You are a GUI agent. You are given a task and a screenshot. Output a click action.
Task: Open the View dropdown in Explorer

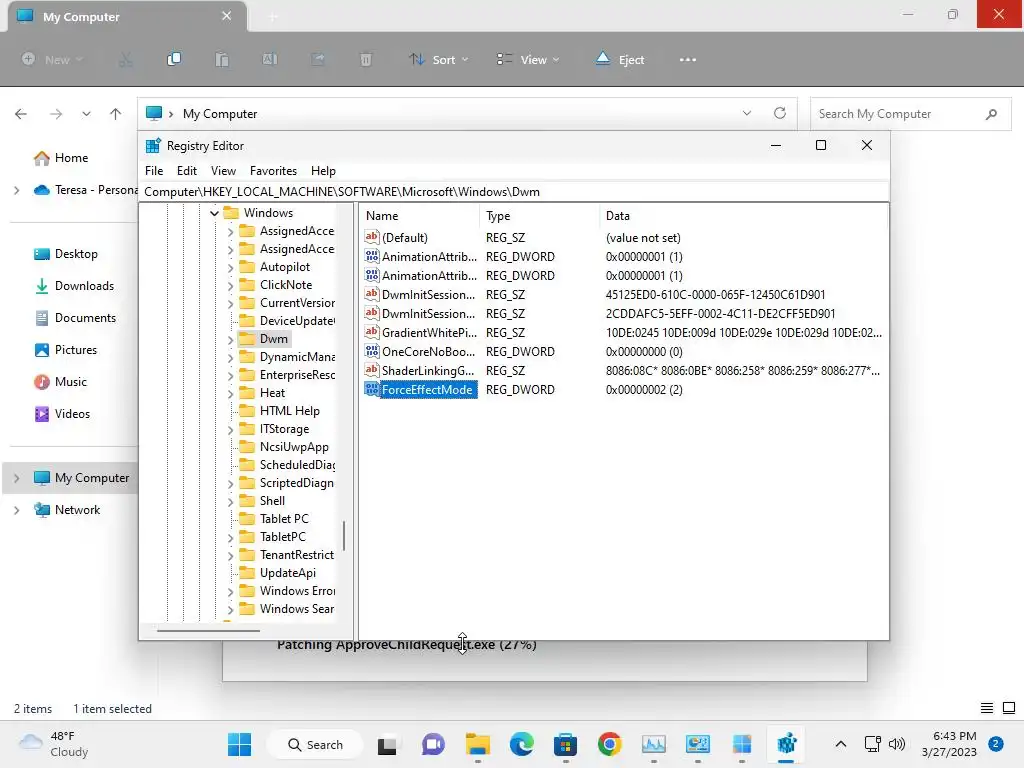pyautogui.click(x=528, y=59)
